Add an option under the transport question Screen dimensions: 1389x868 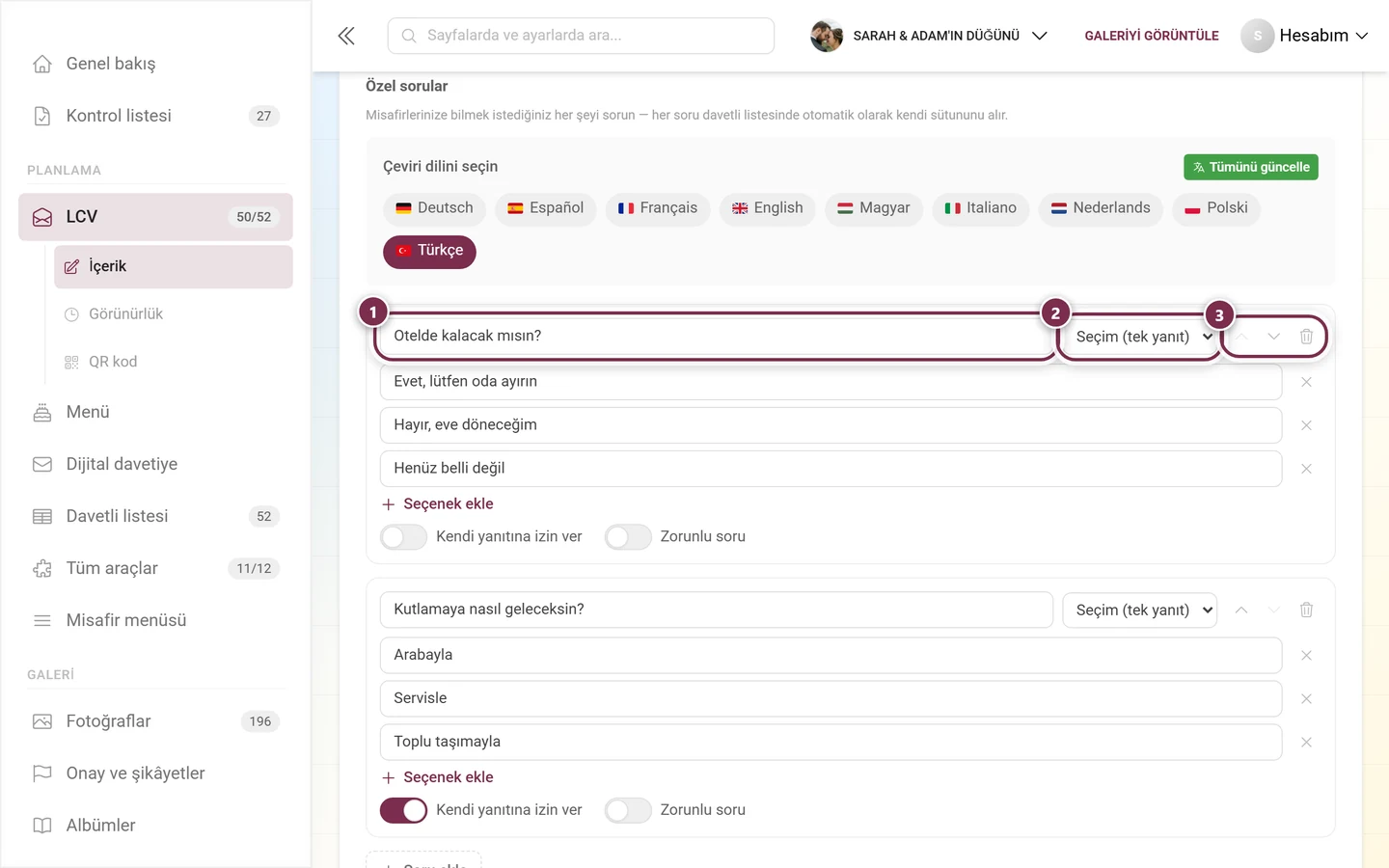coord(438,777)
